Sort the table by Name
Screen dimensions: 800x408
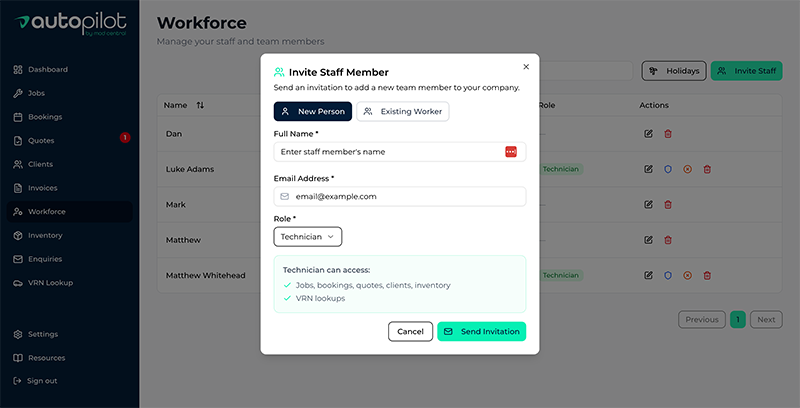(x=201, y=105)
